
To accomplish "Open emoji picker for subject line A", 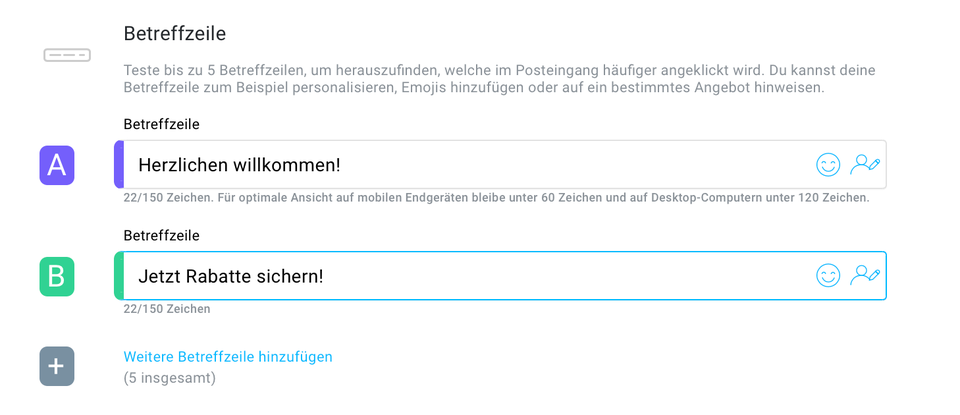I will click(x=828, y=165).
